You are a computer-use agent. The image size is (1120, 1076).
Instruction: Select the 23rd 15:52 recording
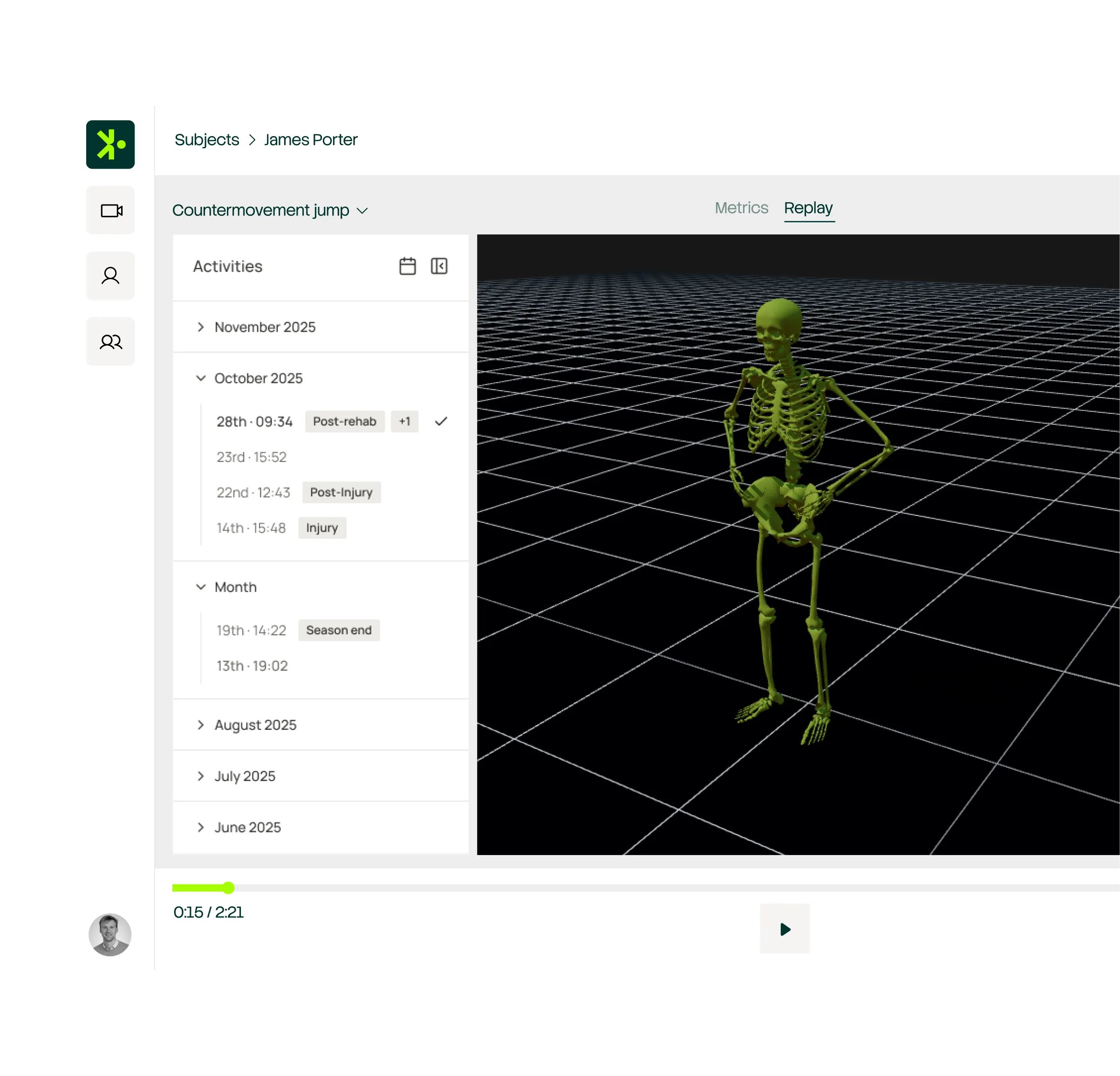(x=253, y=457)
